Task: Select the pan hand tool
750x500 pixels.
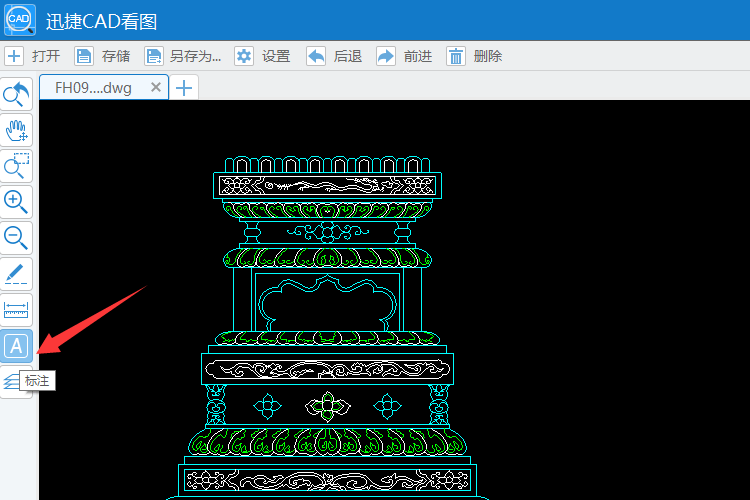Action: [x=16, y=130]
